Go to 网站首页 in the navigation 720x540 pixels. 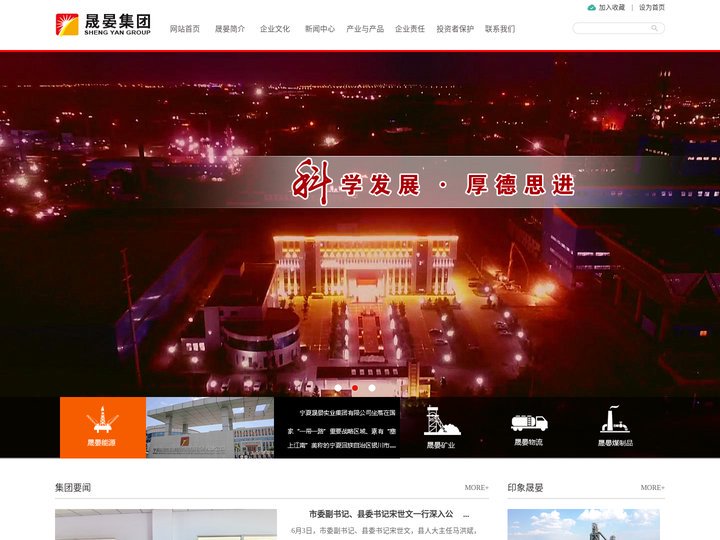[x=185, y=29]
